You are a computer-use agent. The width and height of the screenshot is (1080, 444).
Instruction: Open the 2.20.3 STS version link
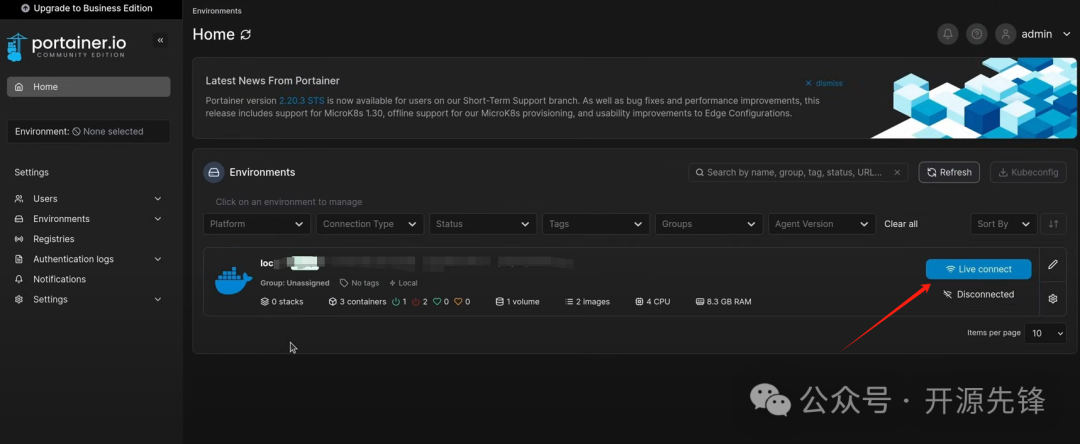click(x=302, y=101)
